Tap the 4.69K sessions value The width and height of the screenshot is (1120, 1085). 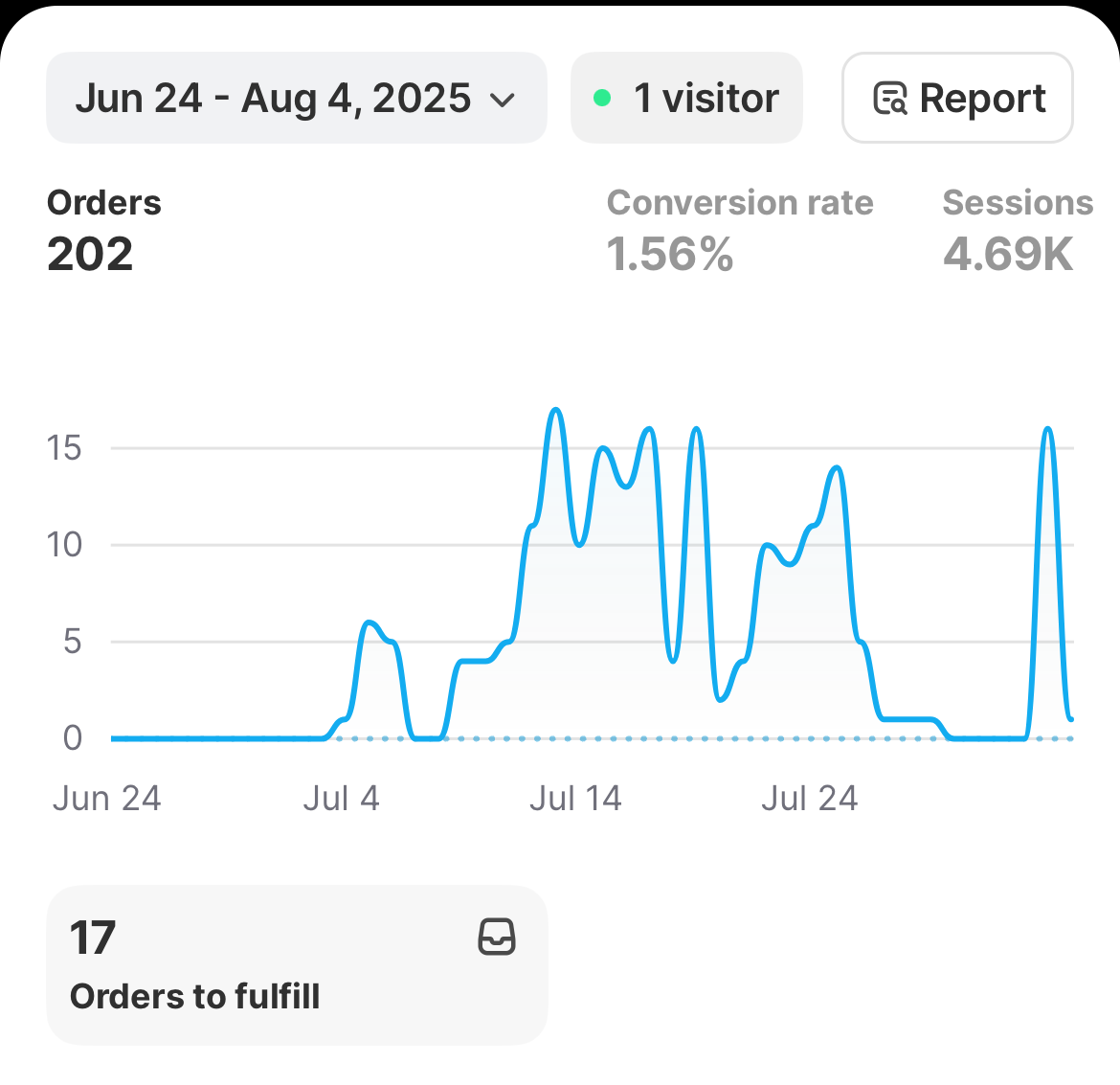tap(1008, 255)
